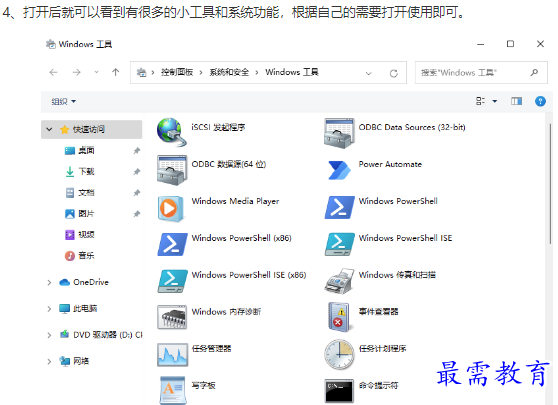The width and height of the screenshot is (558, 405).
Task: Open the Windows 传真和扫描 fax icon
Action: [339, 281]
